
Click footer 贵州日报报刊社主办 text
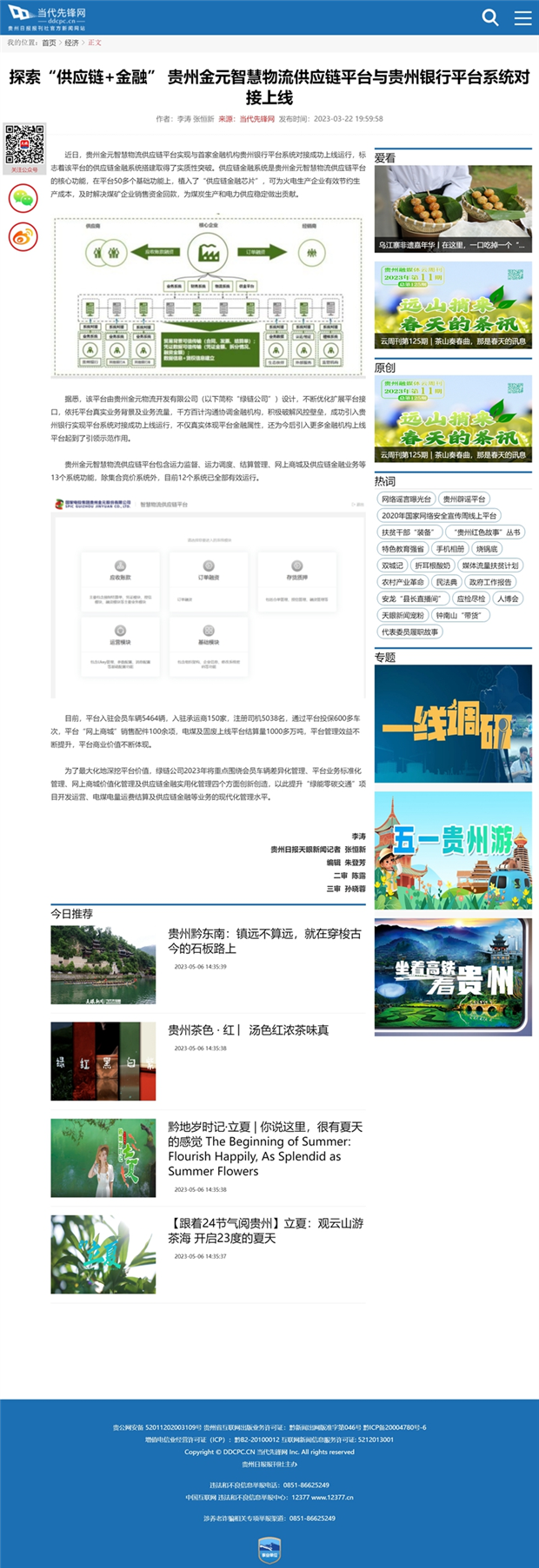(x=269, y=1464)
